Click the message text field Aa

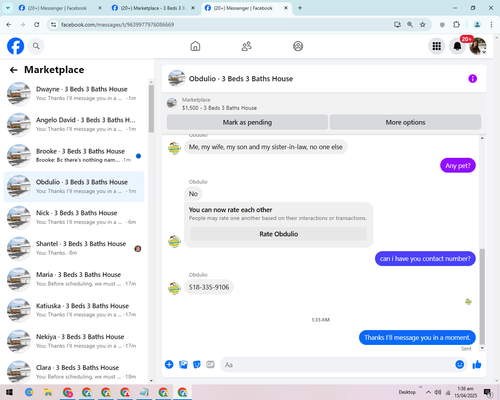point(337,365)
